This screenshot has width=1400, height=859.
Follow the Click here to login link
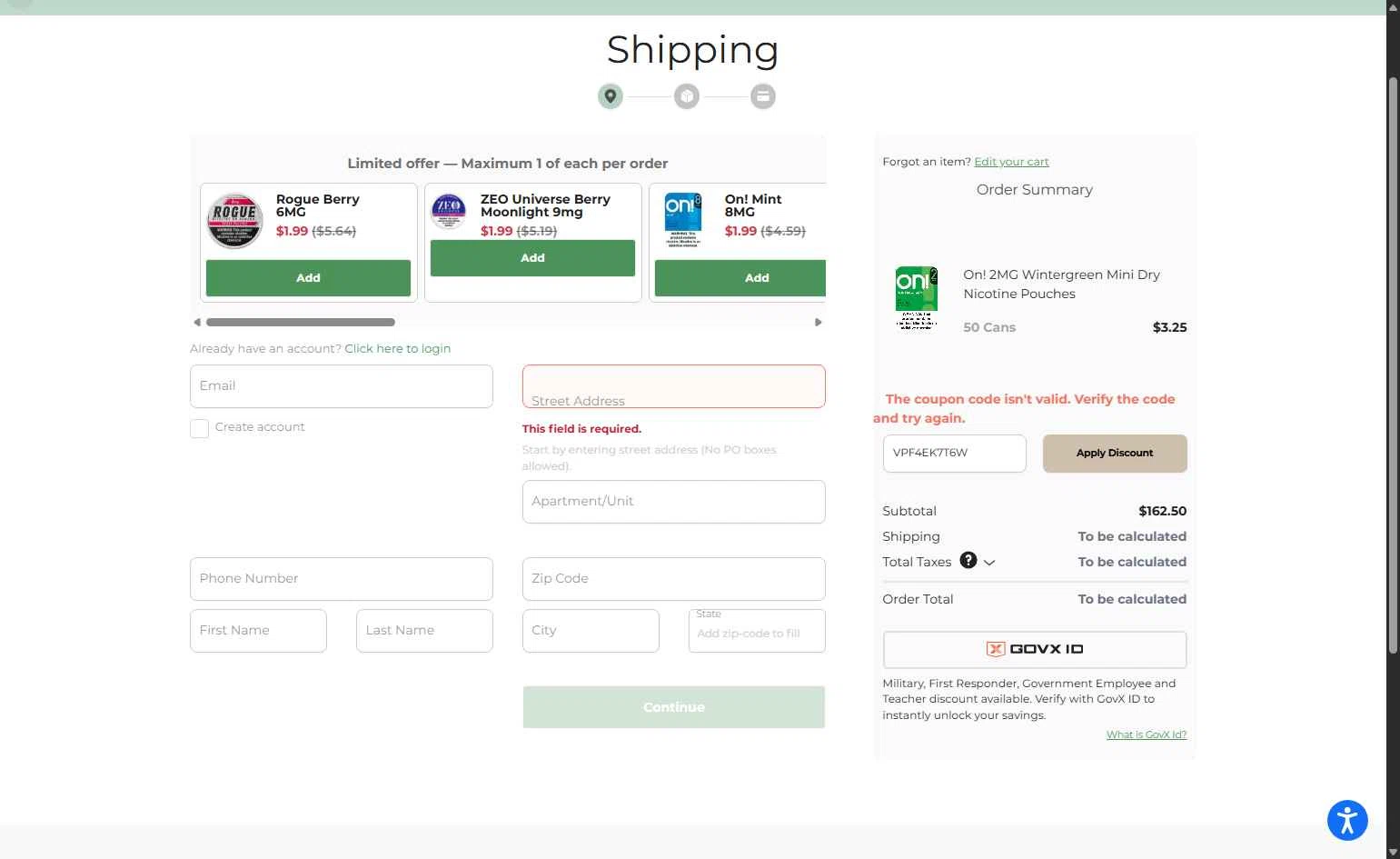(398, 349)
